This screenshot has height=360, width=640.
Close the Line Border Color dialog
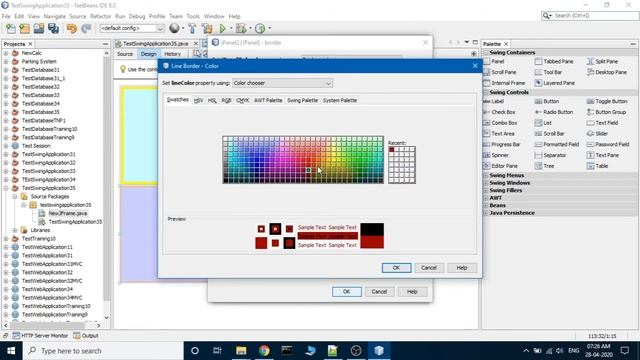tap(475, 66)
